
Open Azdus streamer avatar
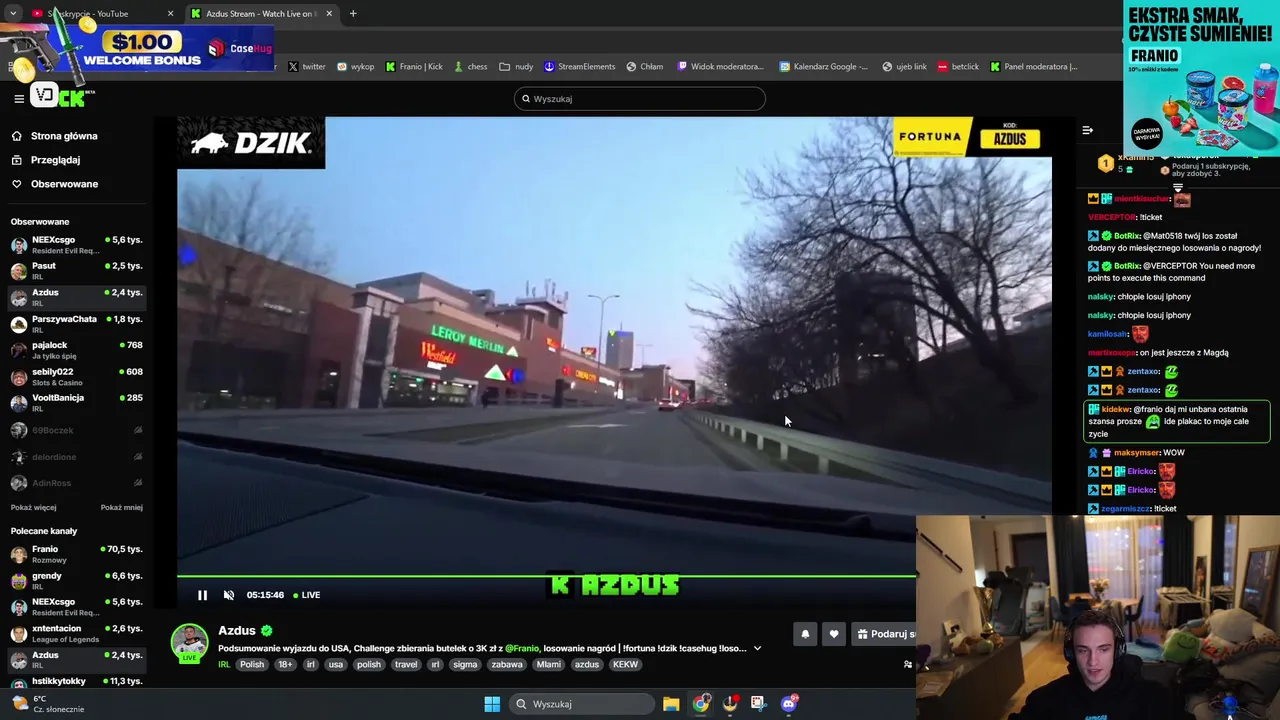[x=189, y=643]
